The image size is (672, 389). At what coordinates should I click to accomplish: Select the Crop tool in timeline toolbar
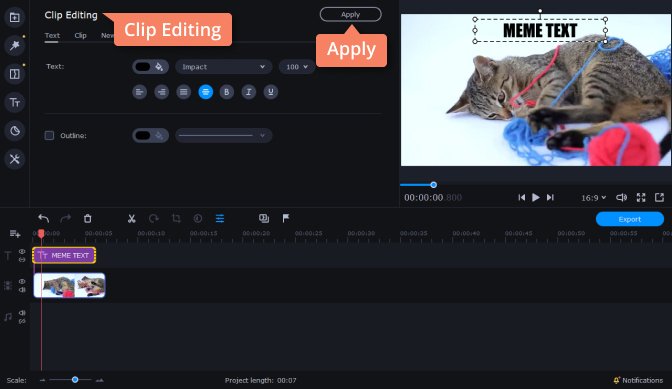(176, 218)
